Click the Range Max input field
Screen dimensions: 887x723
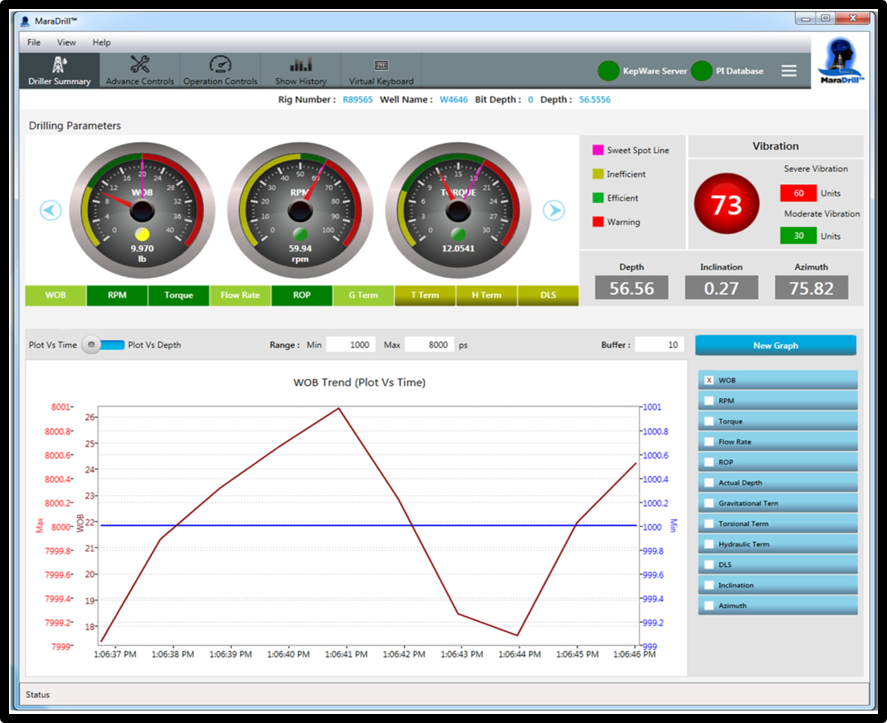pyautogui.click(x=429, y=345)
